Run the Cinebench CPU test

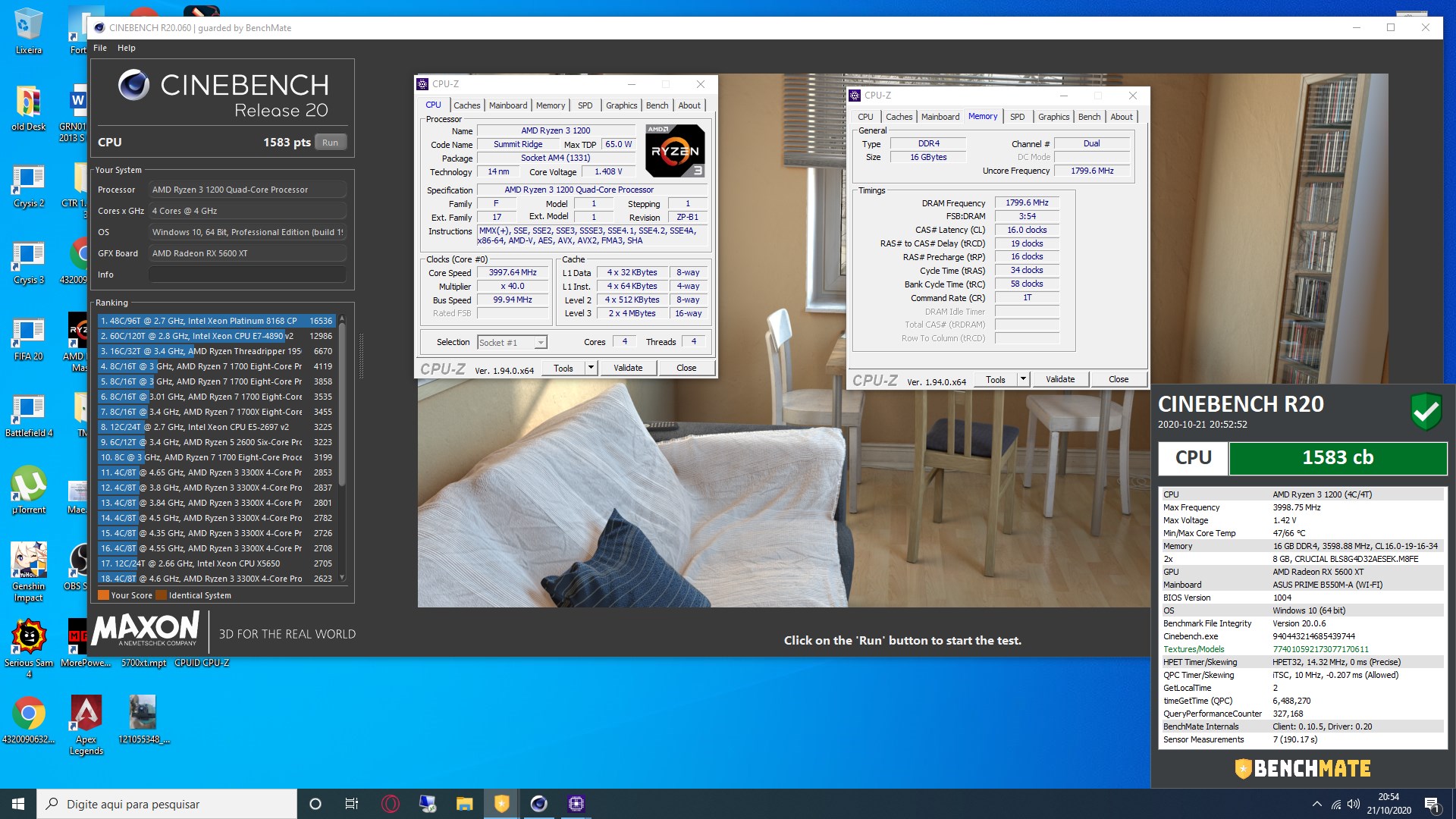[330, 143]
